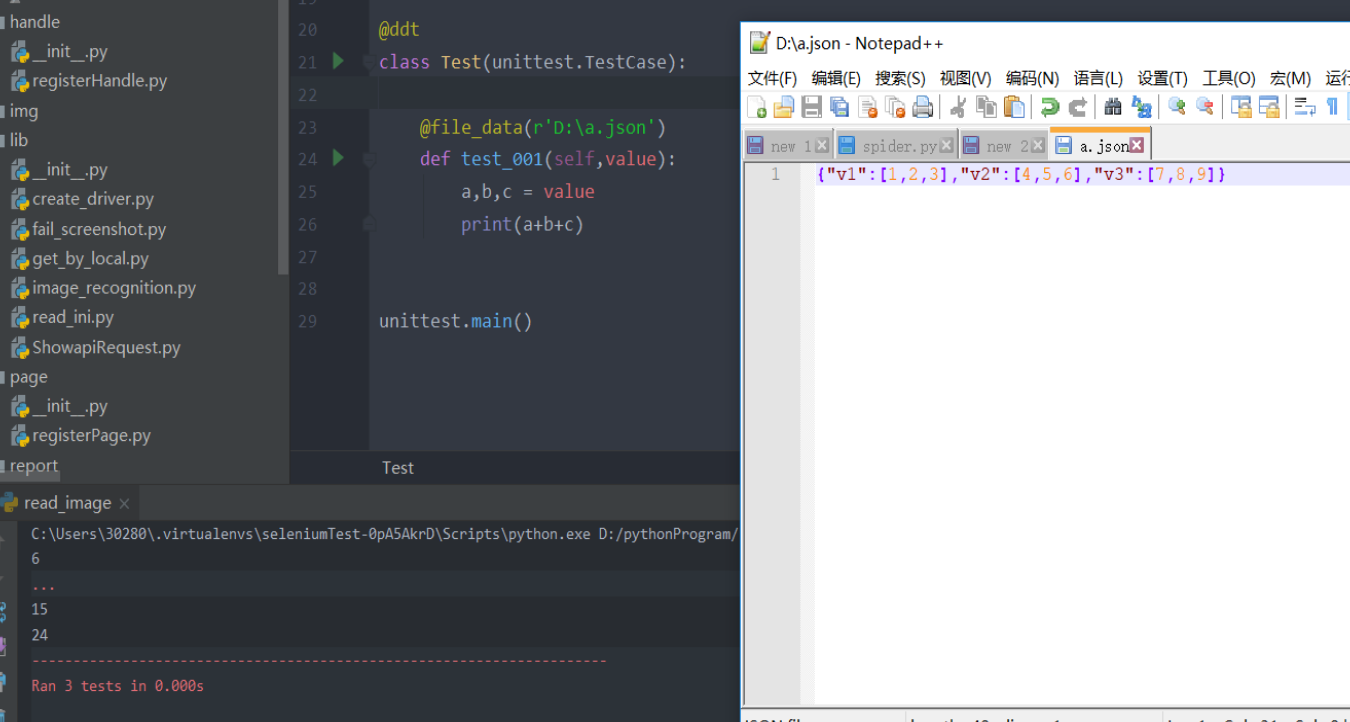Viewport: 1350px width, 722px height.
Task: Open the 编辑(E) menu
Action: click(x=836, y=78)
